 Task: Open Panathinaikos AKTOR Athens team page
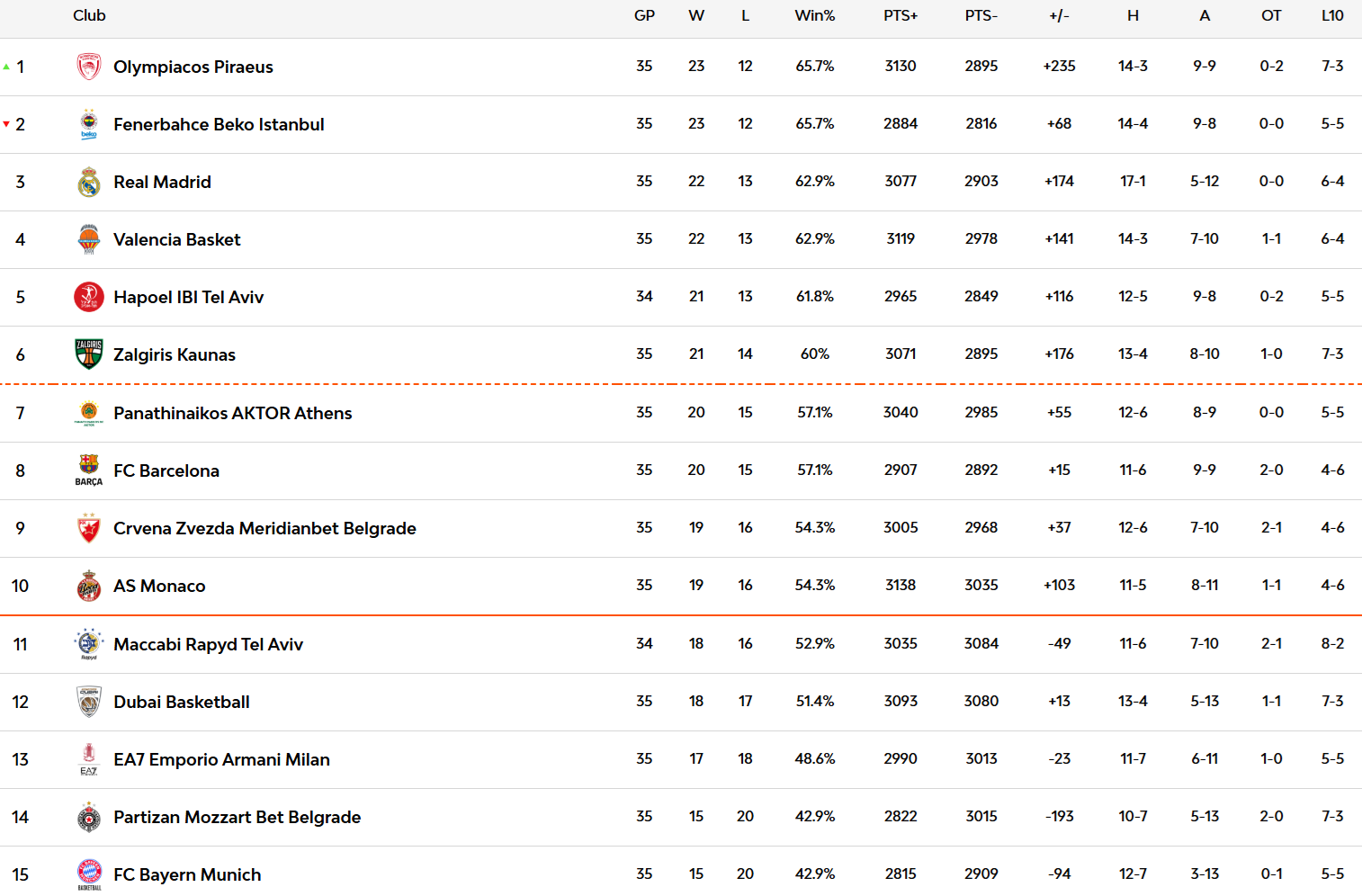click(x=232, y=413)
